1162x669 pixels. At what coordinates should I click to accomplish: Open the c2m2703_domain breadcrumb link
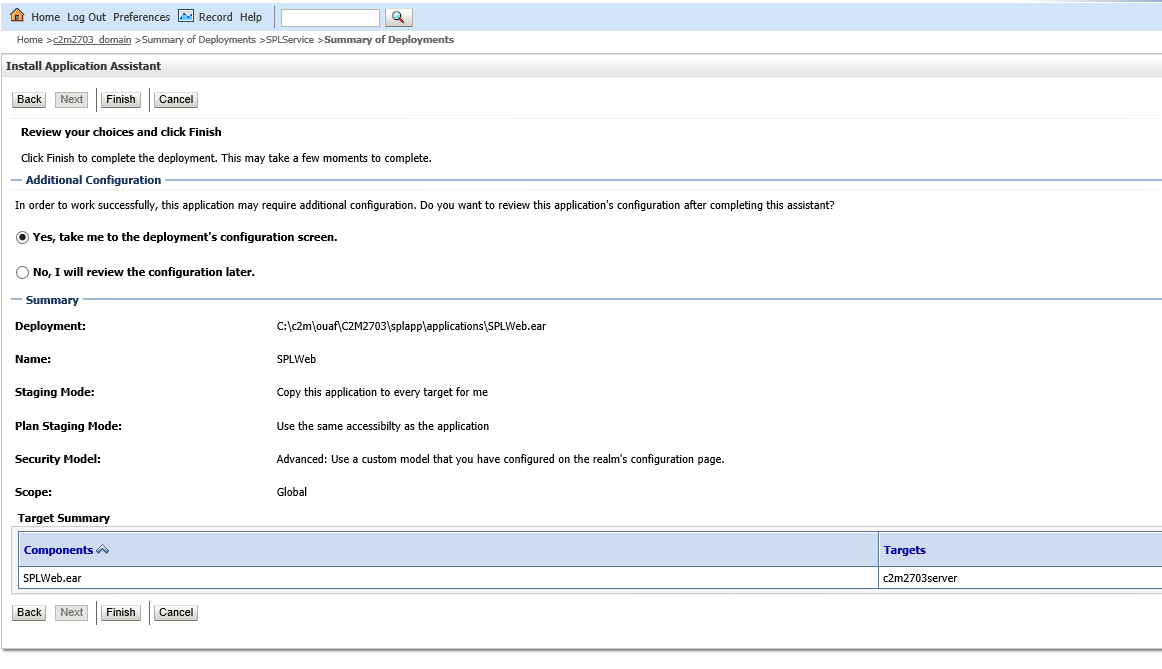coord(92,40)
